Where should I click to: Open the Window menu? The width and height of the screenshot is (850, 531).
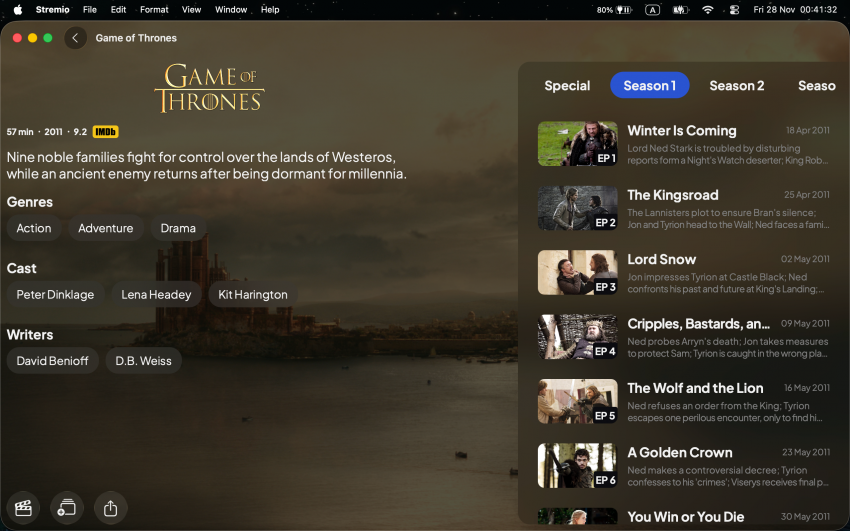click(231, 10)
